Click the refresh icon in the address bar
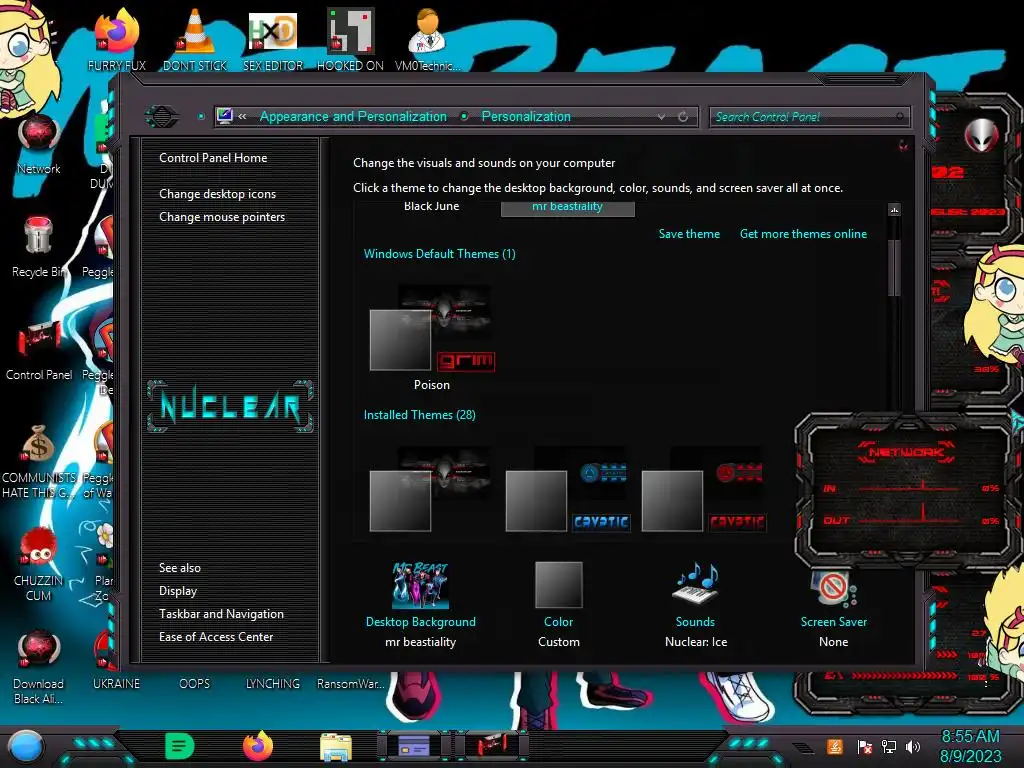 pyautogui.click(x=683, y=117)
